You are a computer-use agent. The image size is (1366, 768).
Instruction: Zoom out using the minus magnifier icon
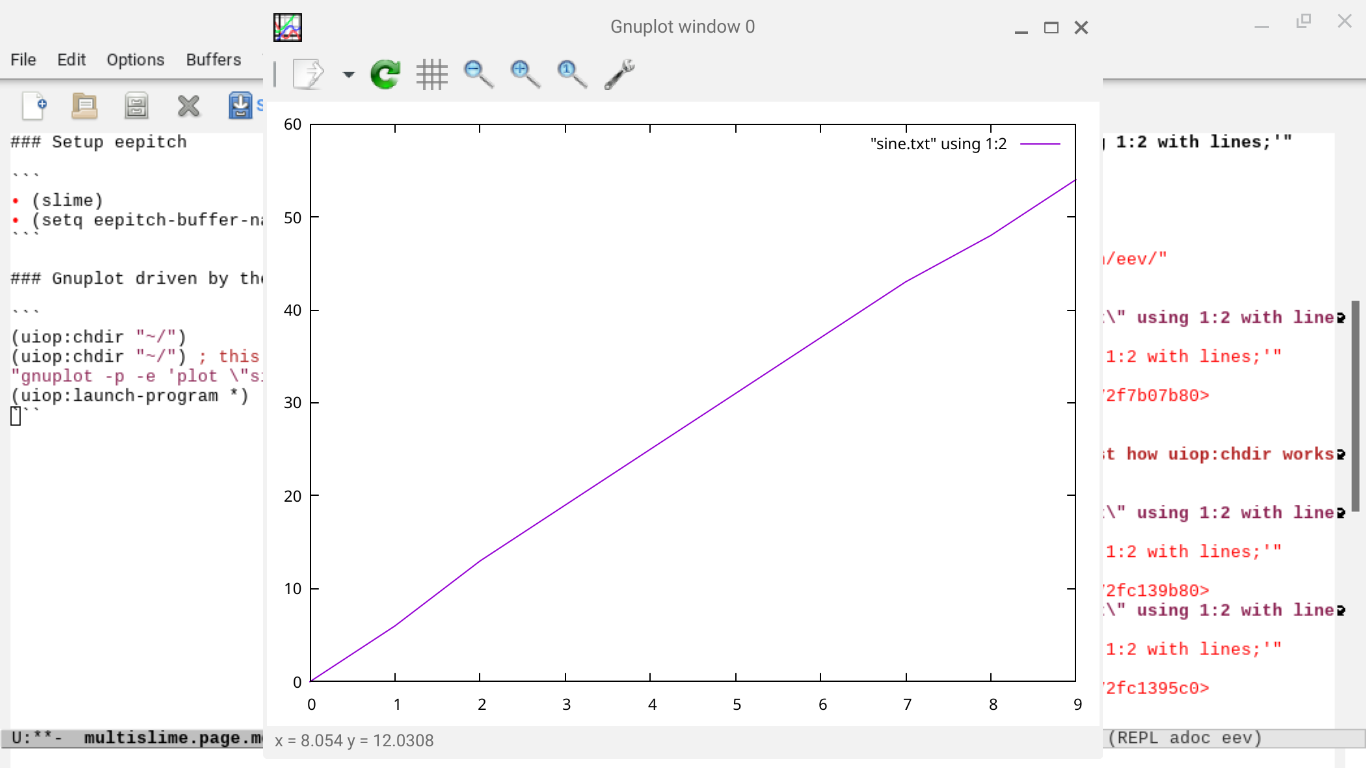478,74
